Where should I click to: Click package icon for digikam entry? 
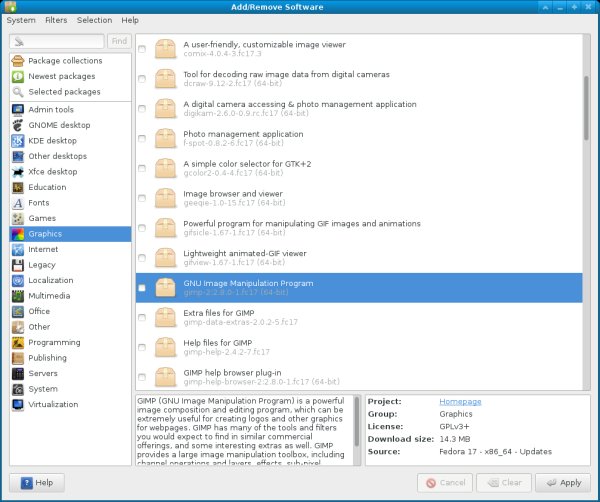click(x=165, y=108)
